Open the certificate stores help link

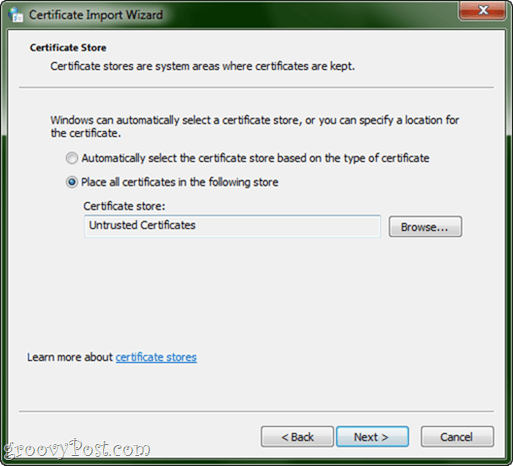(156, 357)
